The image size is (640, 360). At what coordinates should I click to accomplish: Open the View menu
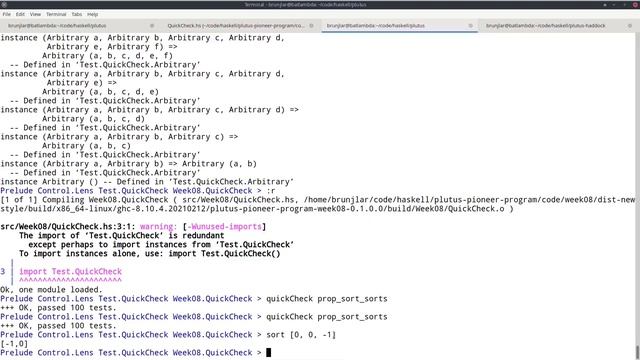(35, 14)
